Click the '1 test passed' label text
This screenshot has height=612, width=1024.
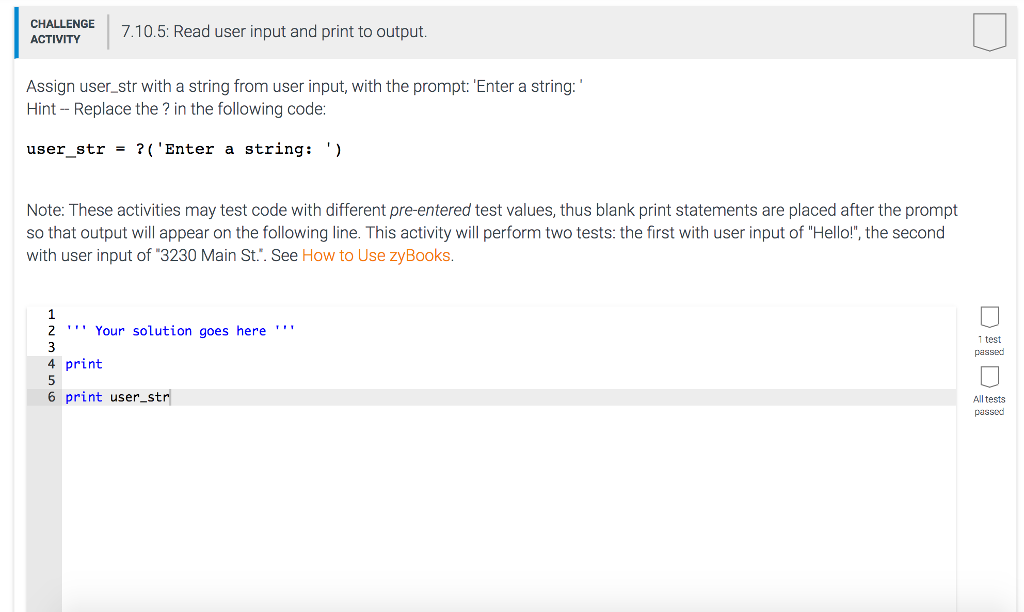pos(989,346)
